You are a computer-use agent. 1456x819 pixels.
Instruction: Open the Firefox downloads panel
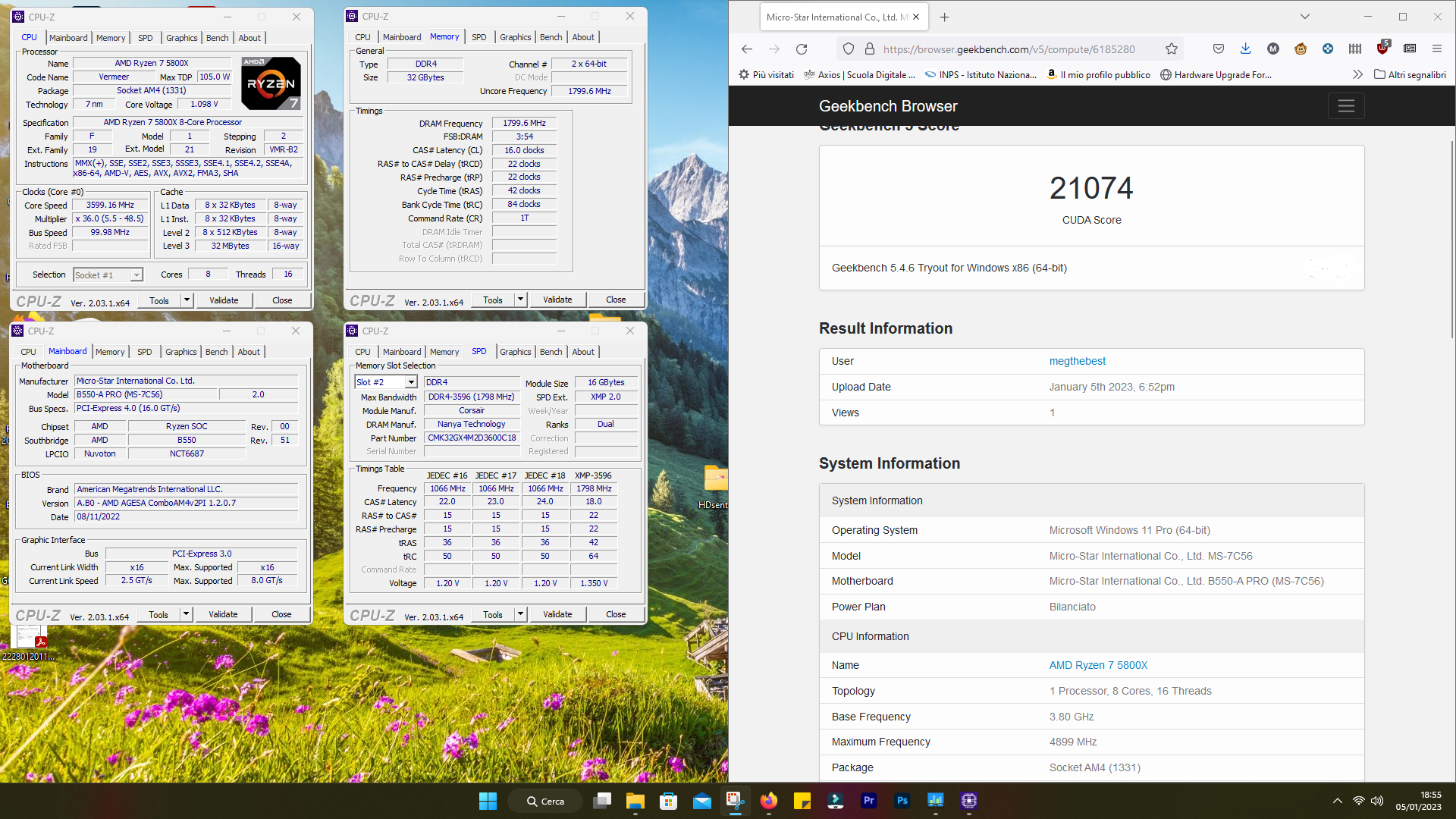point(1245,49)
